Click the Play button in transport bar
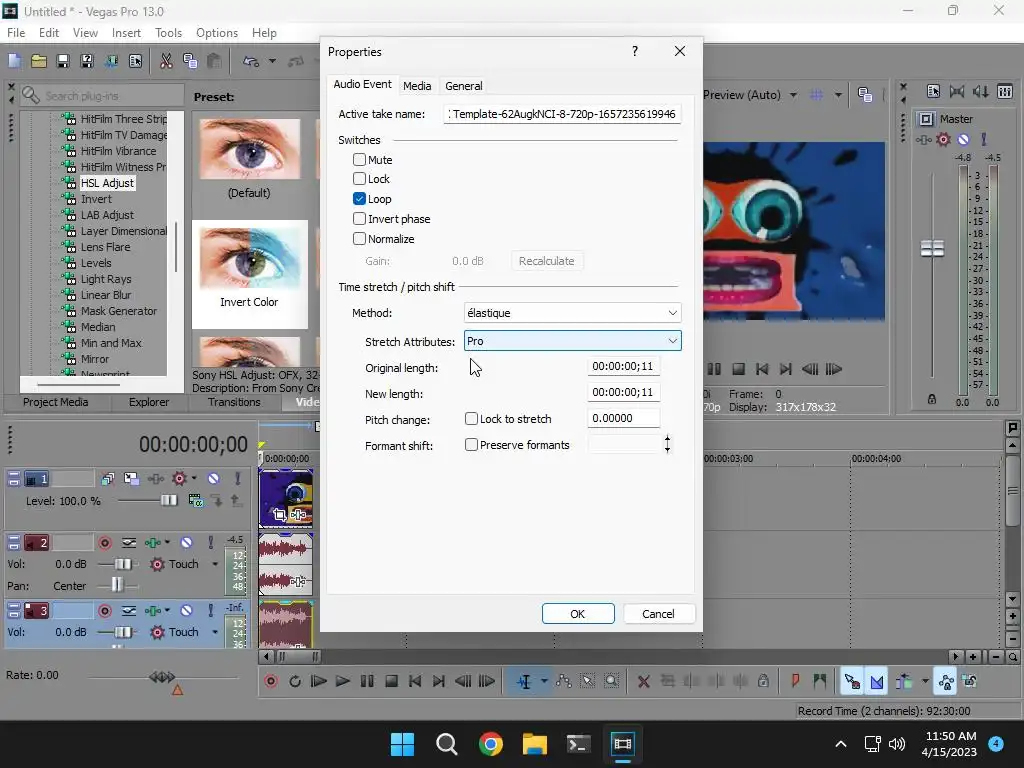 (x=342, y=681)
